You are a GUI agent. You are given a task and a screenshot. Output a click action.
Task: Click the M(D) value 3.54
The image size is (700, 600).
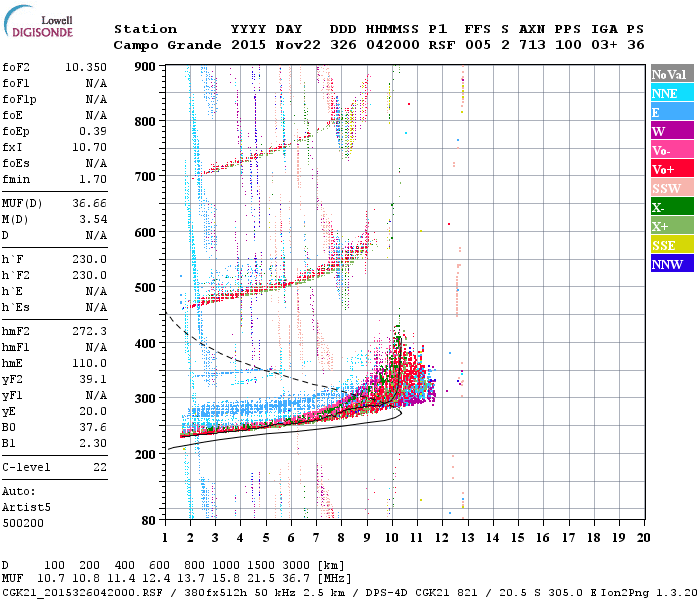click(x=93, y=220)
